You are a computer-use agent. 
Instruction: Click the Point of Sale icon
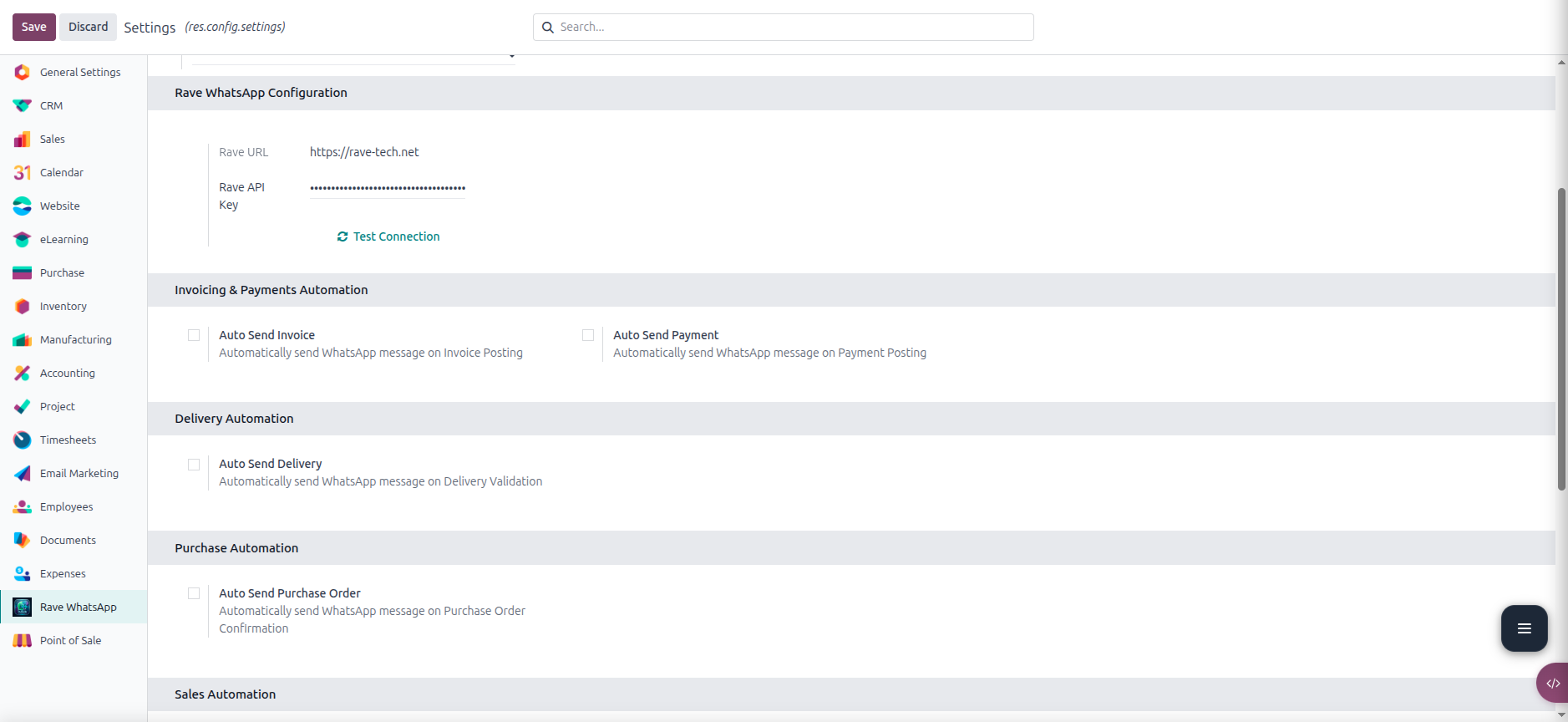(x=23, y=640)
